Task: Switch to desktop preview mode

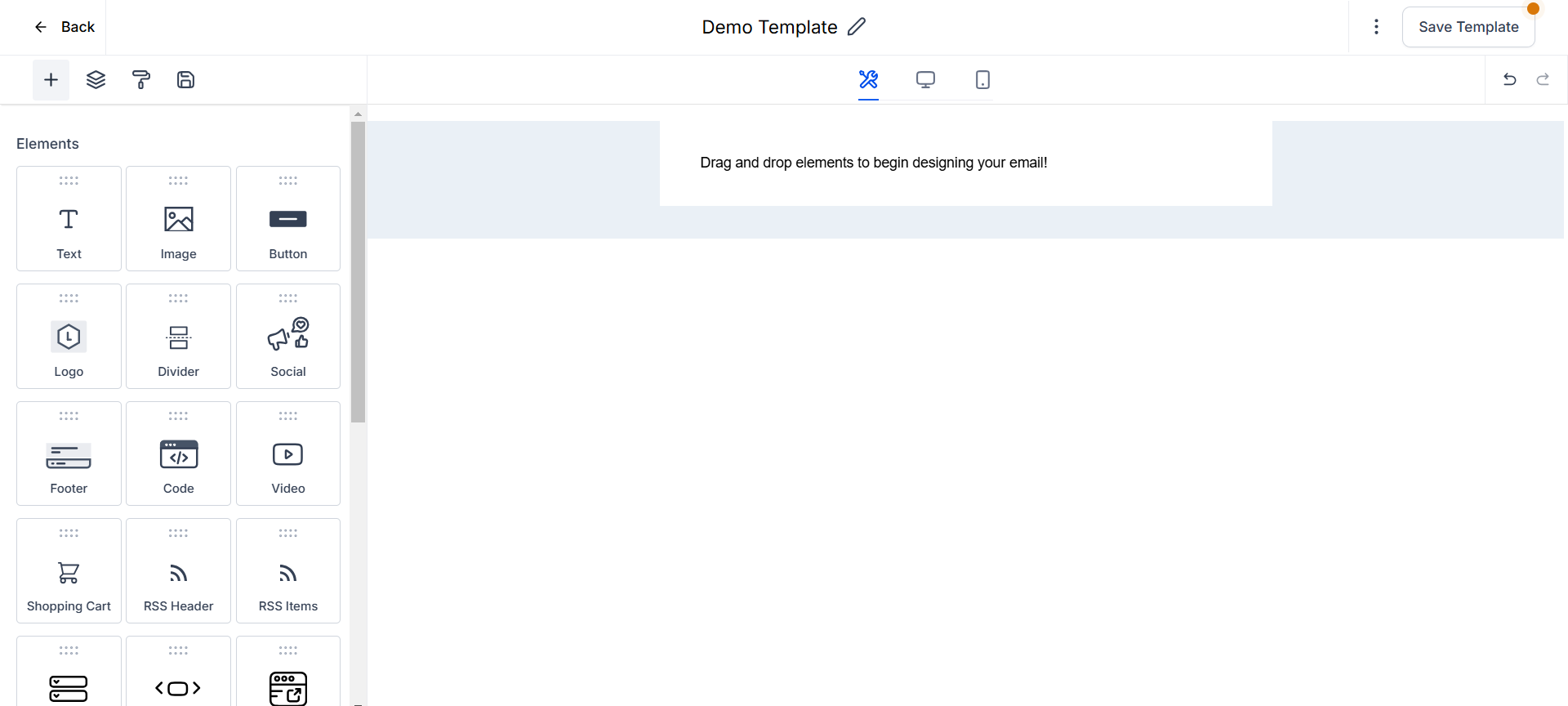Action: click(925, 79)
